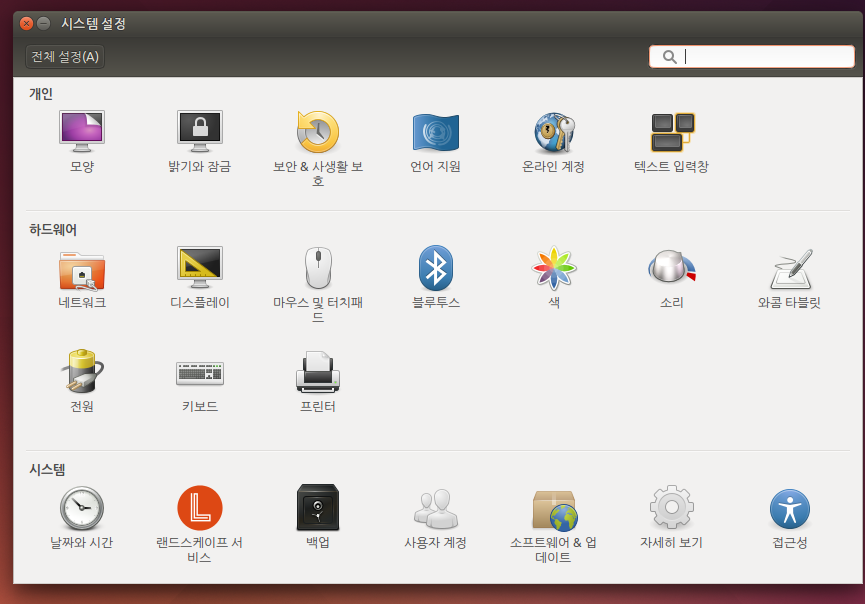Open the 블루투스 Bluetooth icon
865x604 pixels.
(x=436, y=268)
